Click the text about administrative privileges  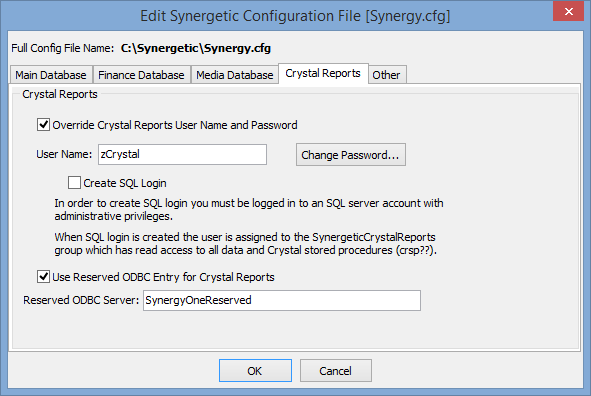click(x=249, y=209)
